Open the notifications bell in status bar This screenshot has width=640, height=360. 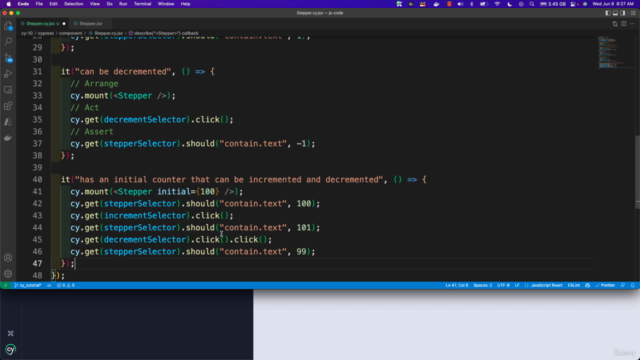coord(632,285)
